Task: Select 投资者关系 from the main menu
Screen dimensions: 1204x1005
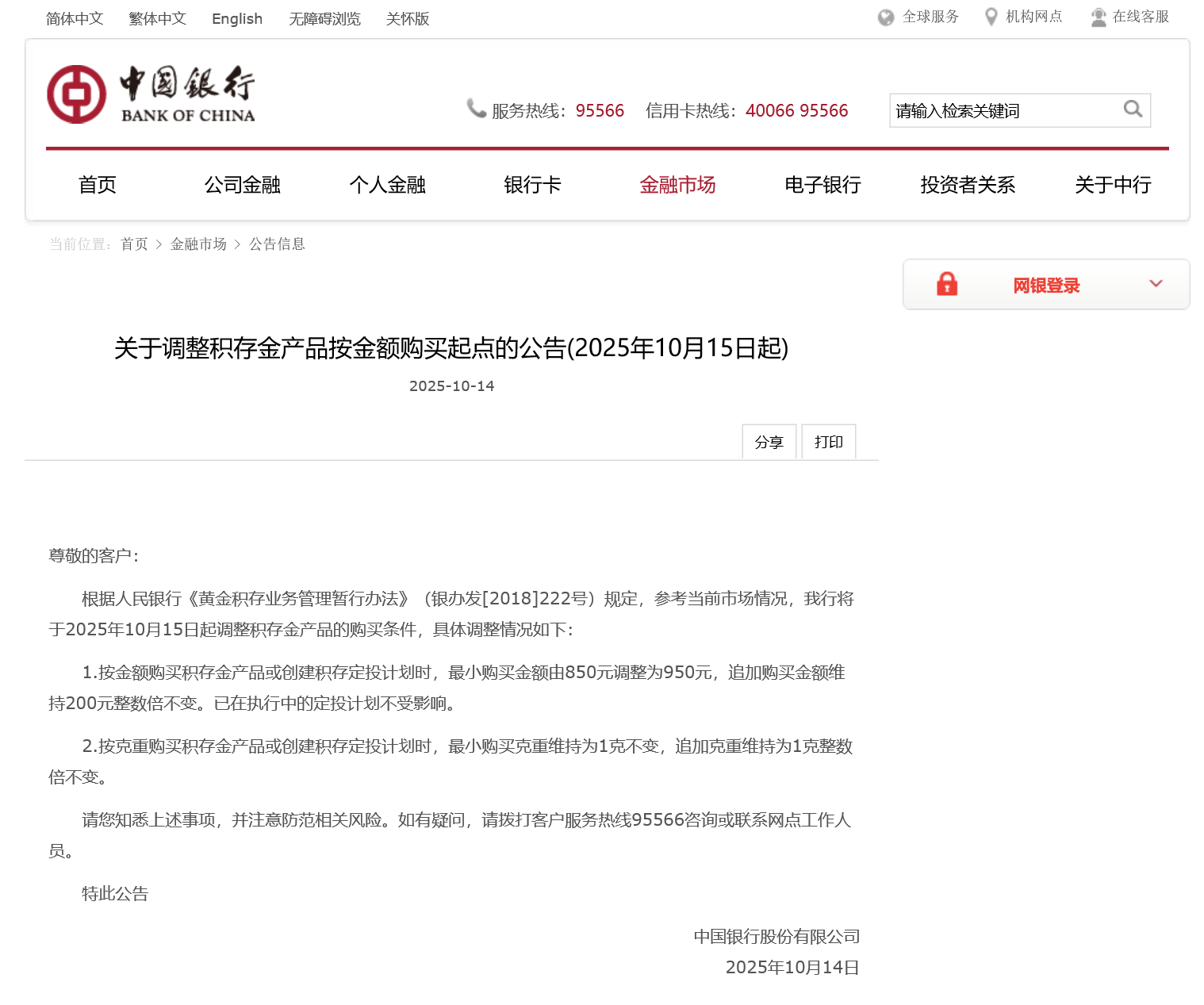Action: pyautogui.click(x=968, y=185)
